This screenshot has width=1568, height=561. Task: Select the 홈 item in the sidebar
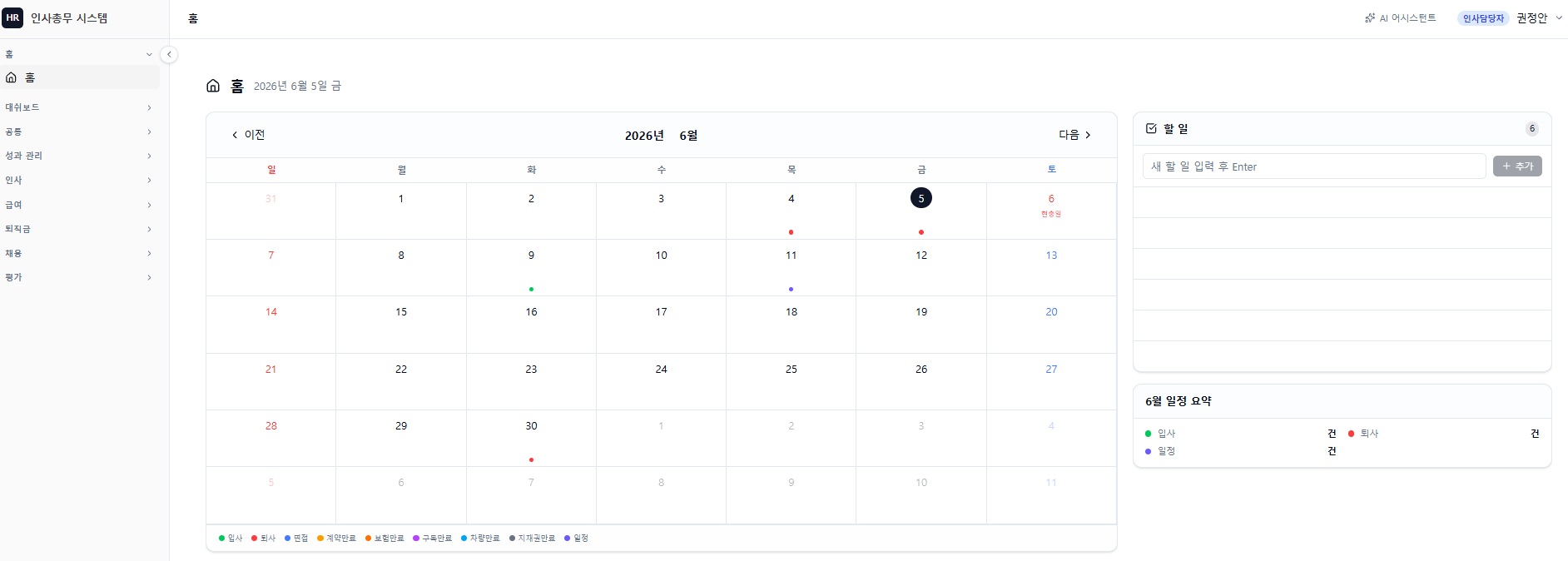tap(80, 77)
